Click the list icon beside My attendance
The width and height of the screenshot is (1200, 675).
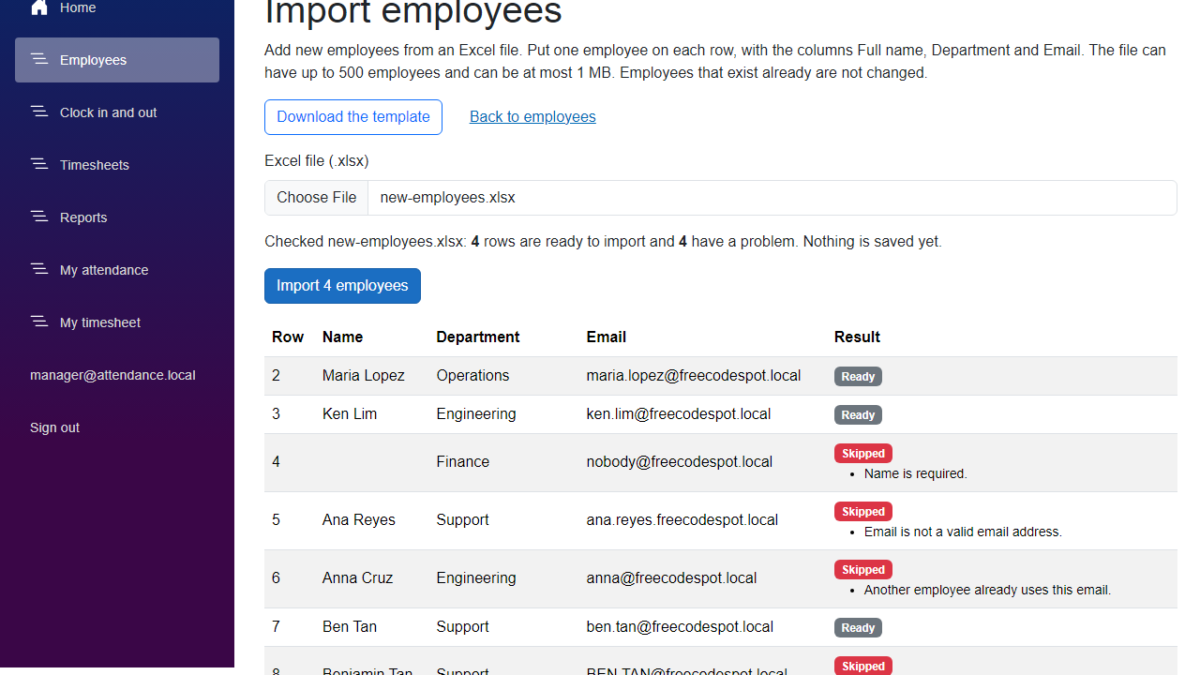[x=39, y=270]
